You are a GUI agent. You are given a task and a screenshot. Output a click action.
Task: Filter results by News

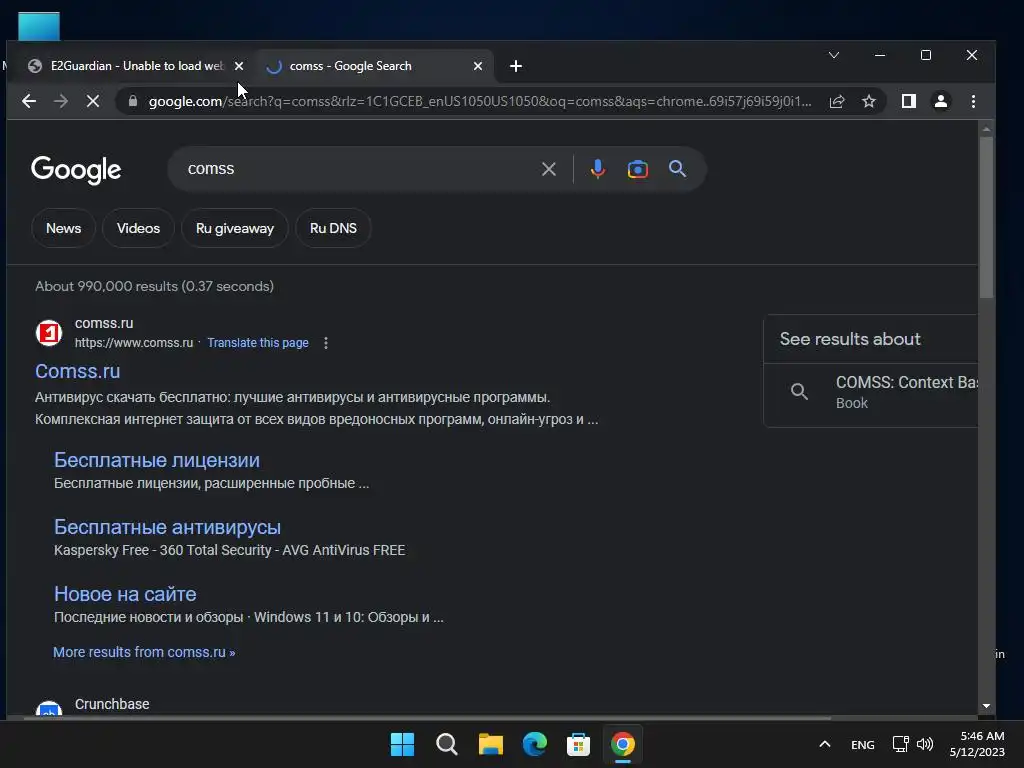(63, 229)
